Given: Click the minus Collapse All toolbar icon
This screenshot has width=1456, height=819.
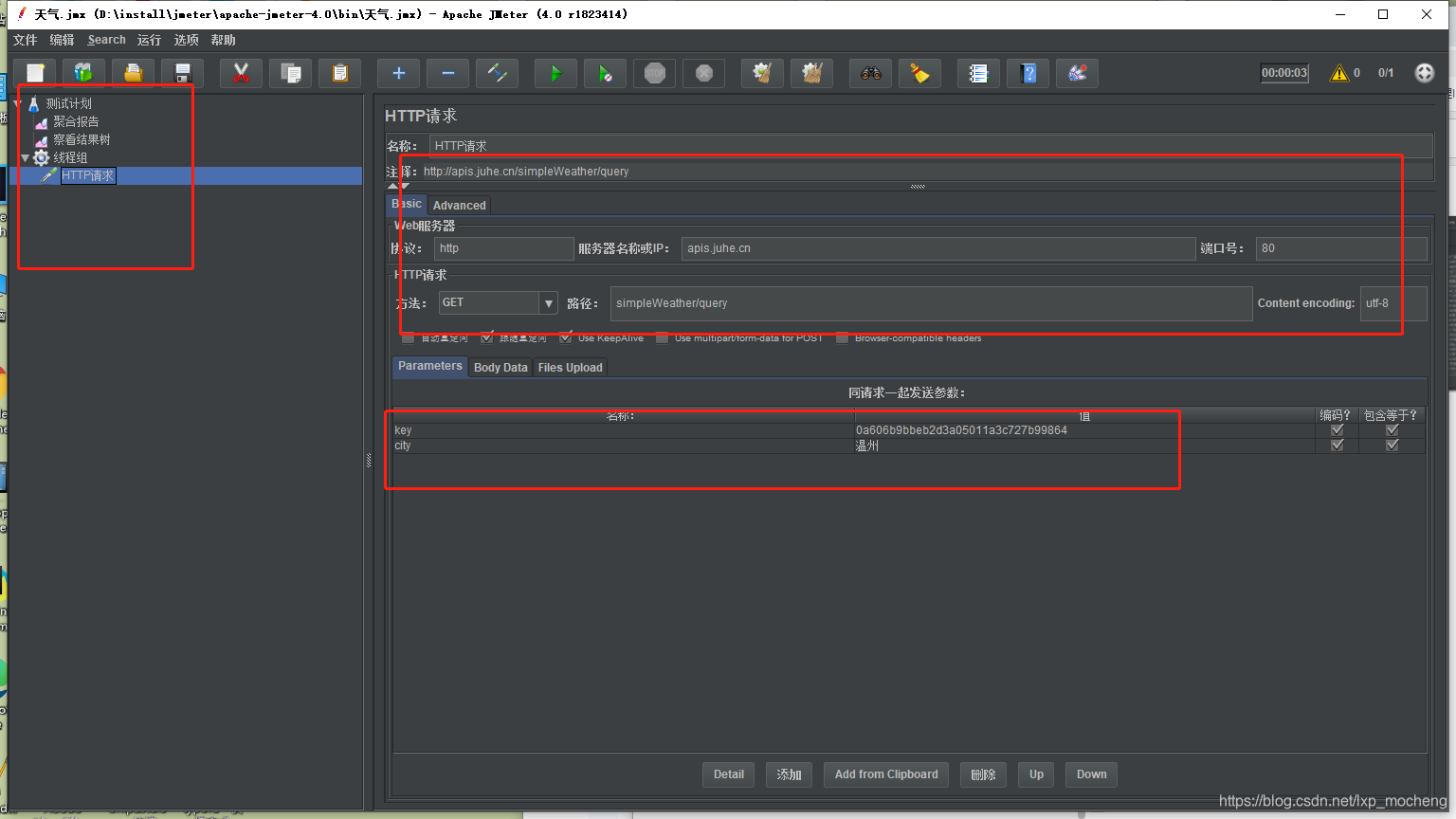Looking at the screenshot, I should 448,73.
